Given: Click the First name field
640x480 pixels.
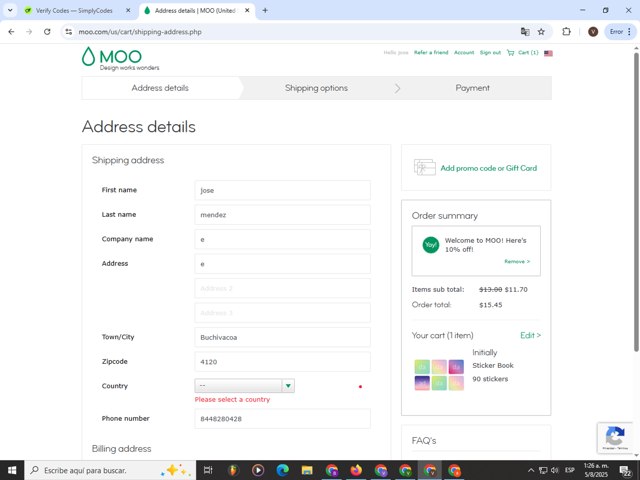Looking at the screenshot, I should tap(282, 190).
